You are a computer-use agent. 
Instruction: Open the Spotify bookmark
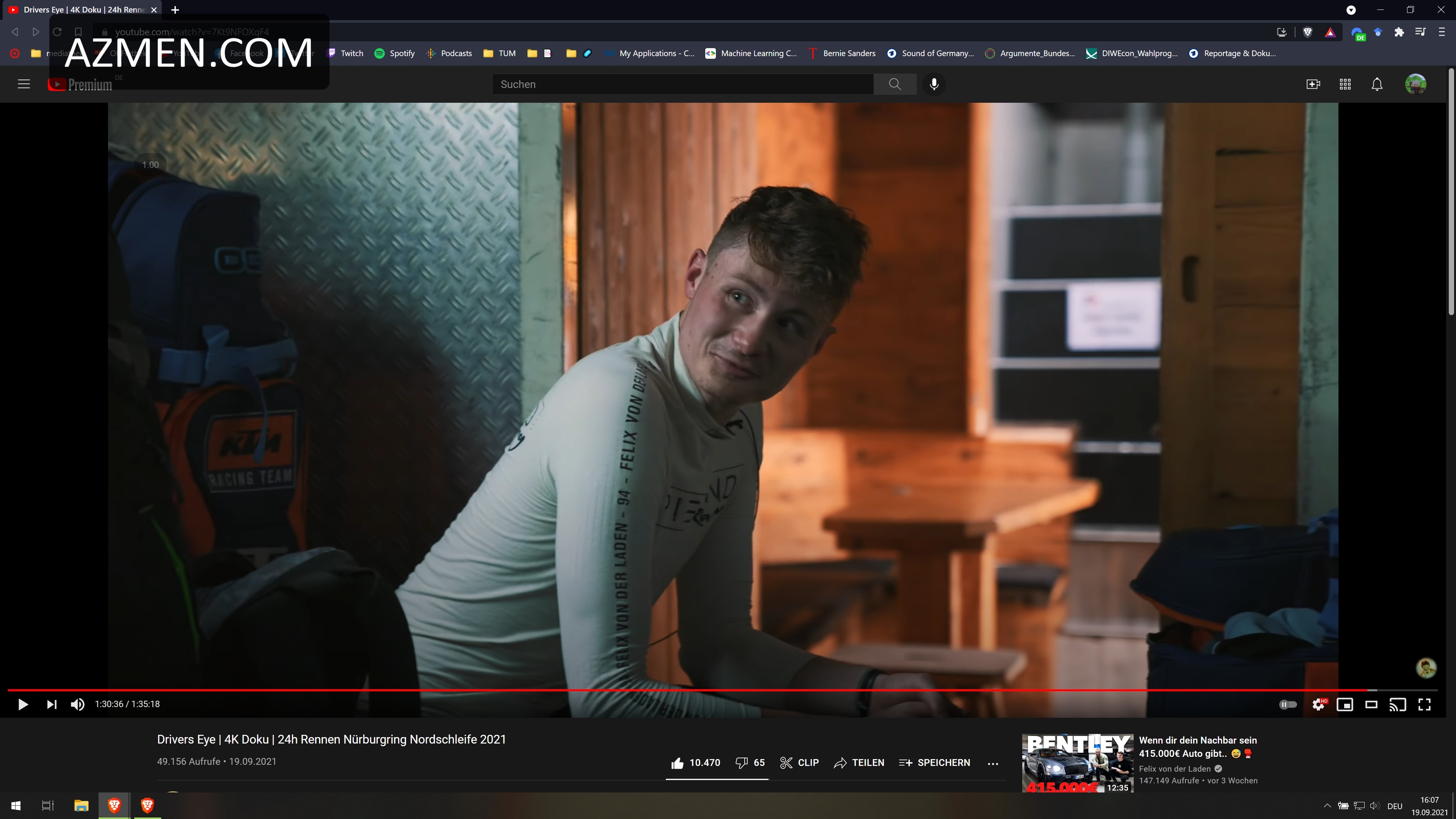(395, 53)
